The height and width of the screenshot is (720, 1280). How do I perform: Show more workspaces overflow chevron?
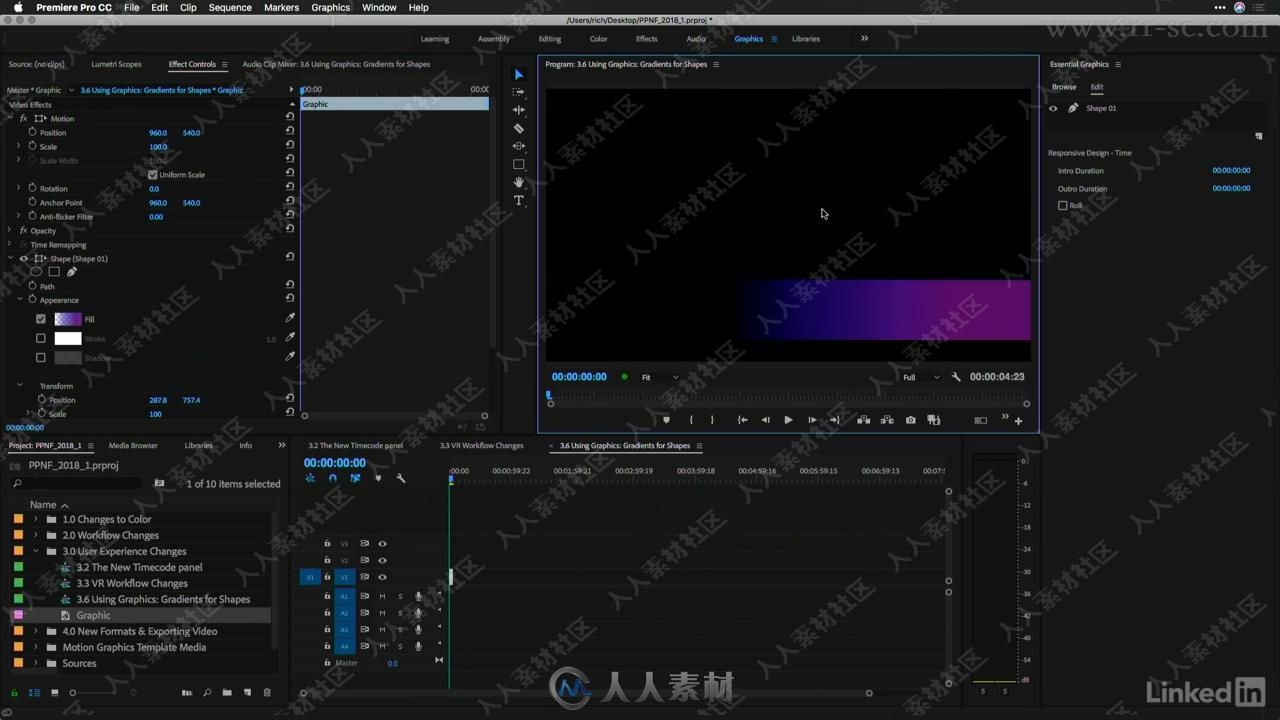(x=864, y=39)
